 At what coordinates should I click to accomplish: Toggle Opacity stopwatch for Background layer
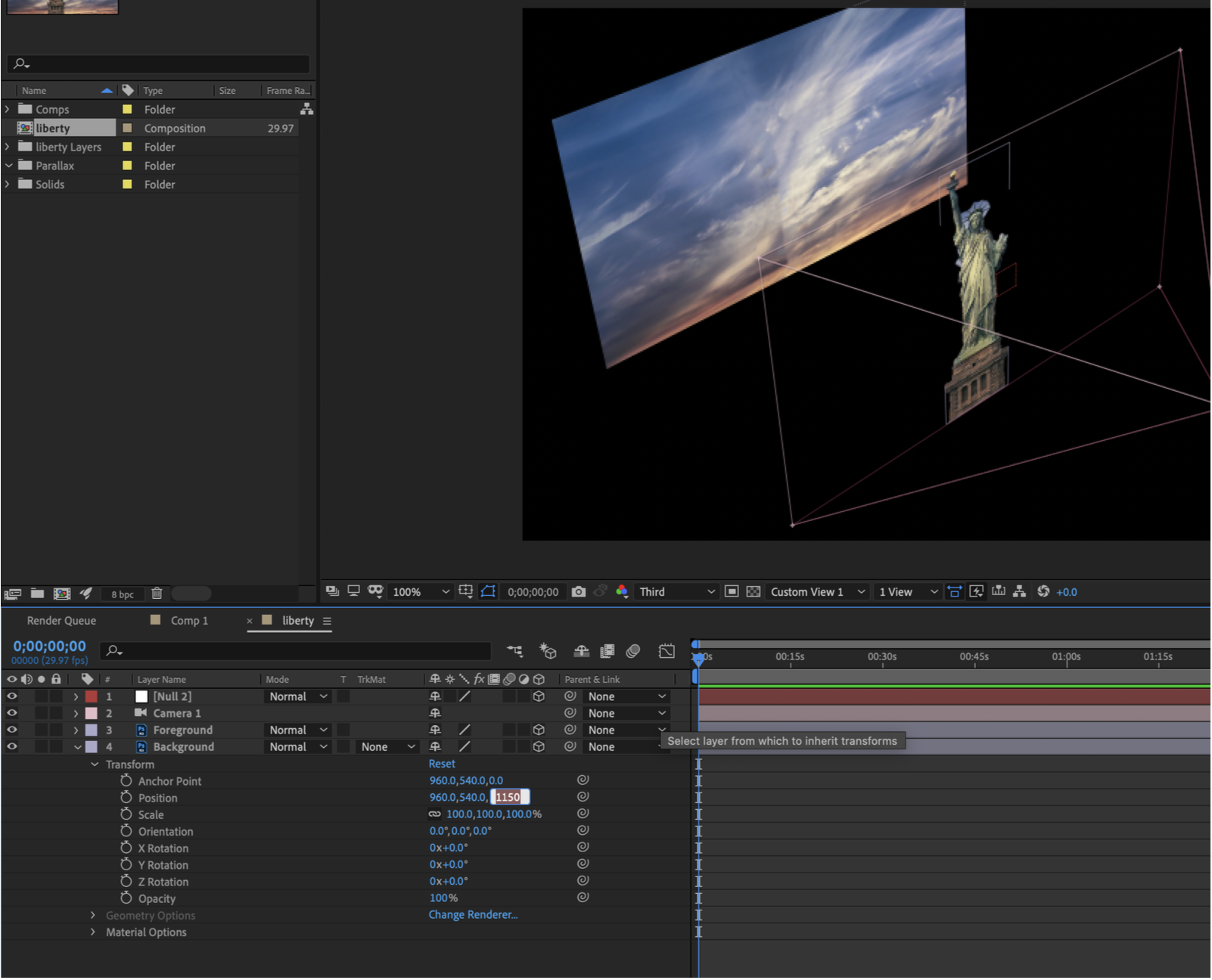[126, 898]
